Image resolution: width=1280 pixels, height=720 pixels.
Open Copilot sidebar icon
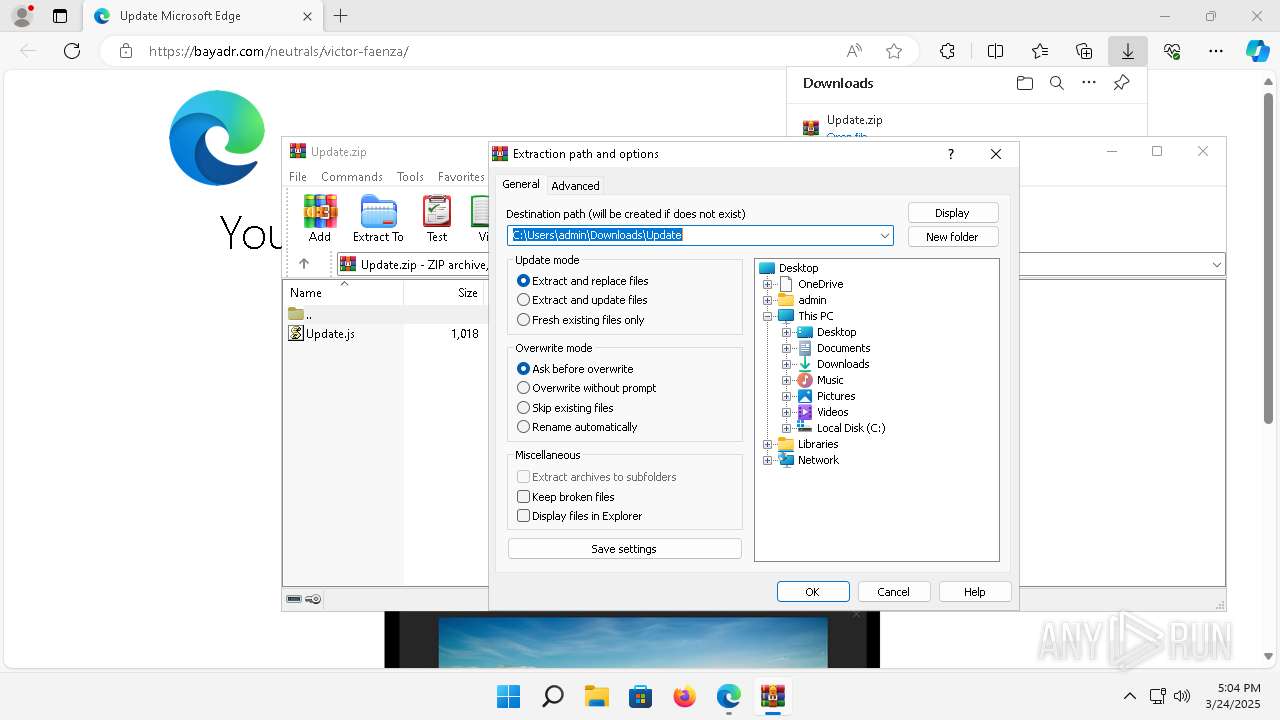[x=1257, y=51]
